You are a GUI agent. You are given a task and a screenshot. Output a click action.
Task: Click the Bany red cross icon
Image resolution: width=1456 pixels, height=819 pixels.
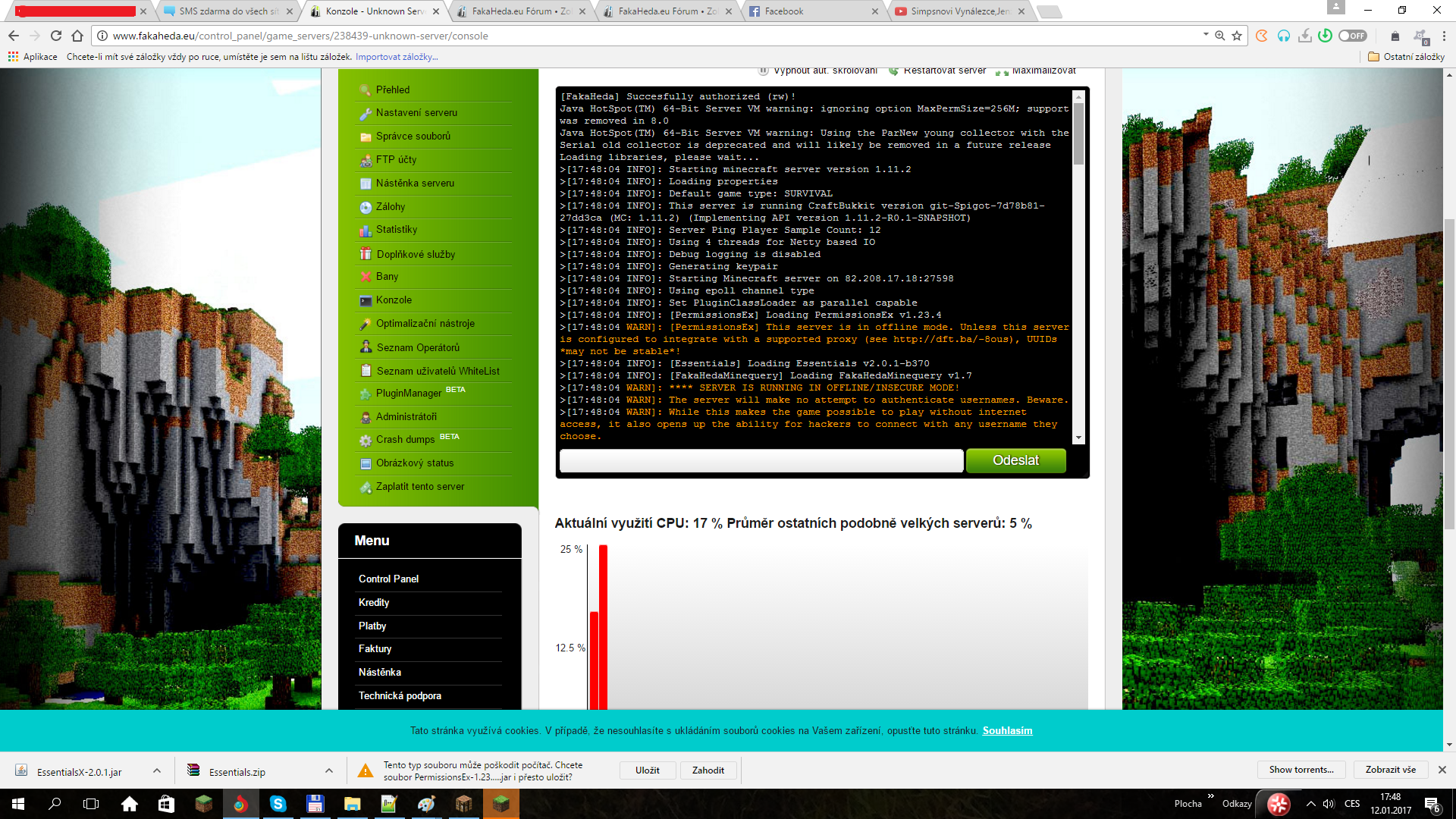pos(366,277)
